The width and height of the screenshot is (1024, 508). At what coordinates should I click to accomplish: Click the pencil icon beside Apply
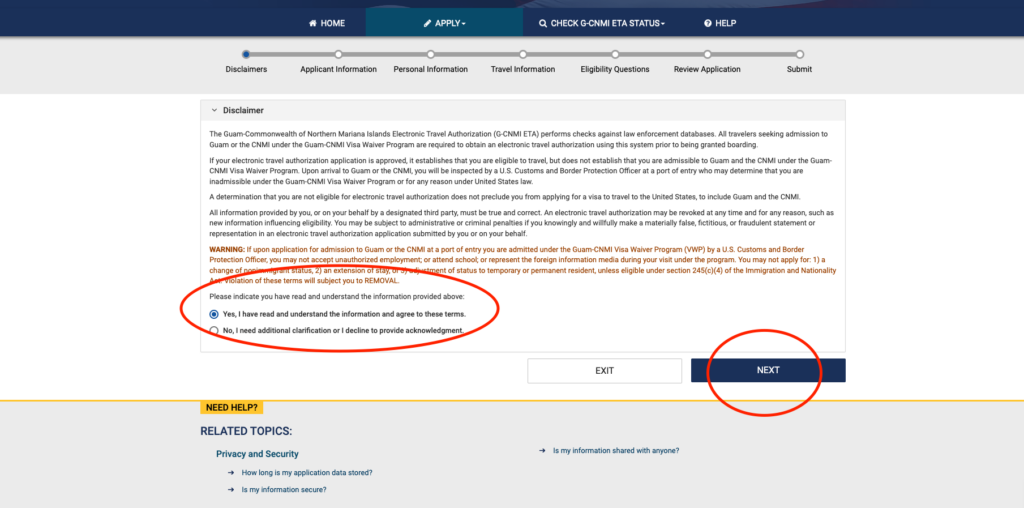(x=427, y=23)
